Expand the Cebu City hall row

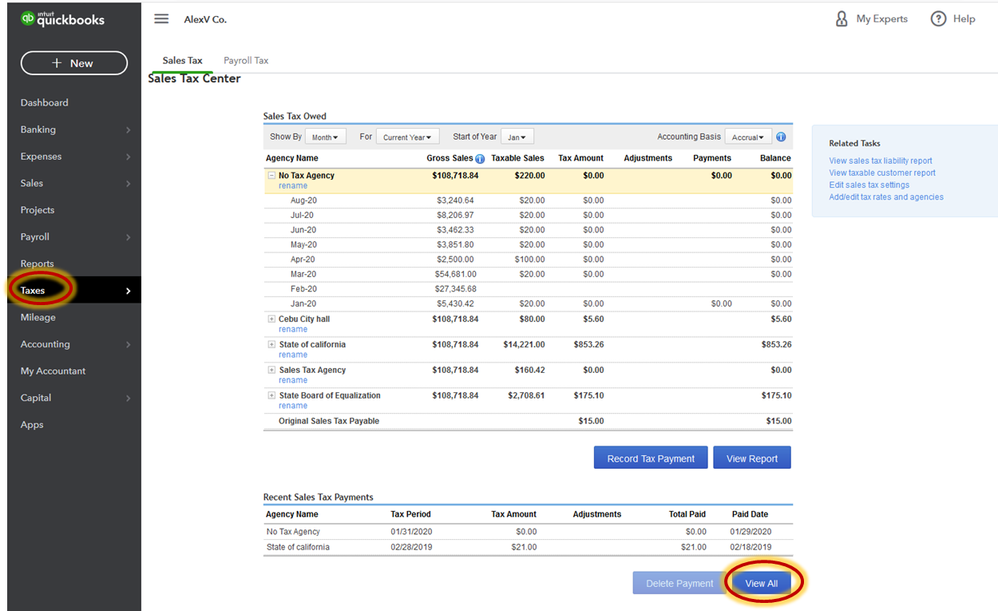(x=271, y=319)
